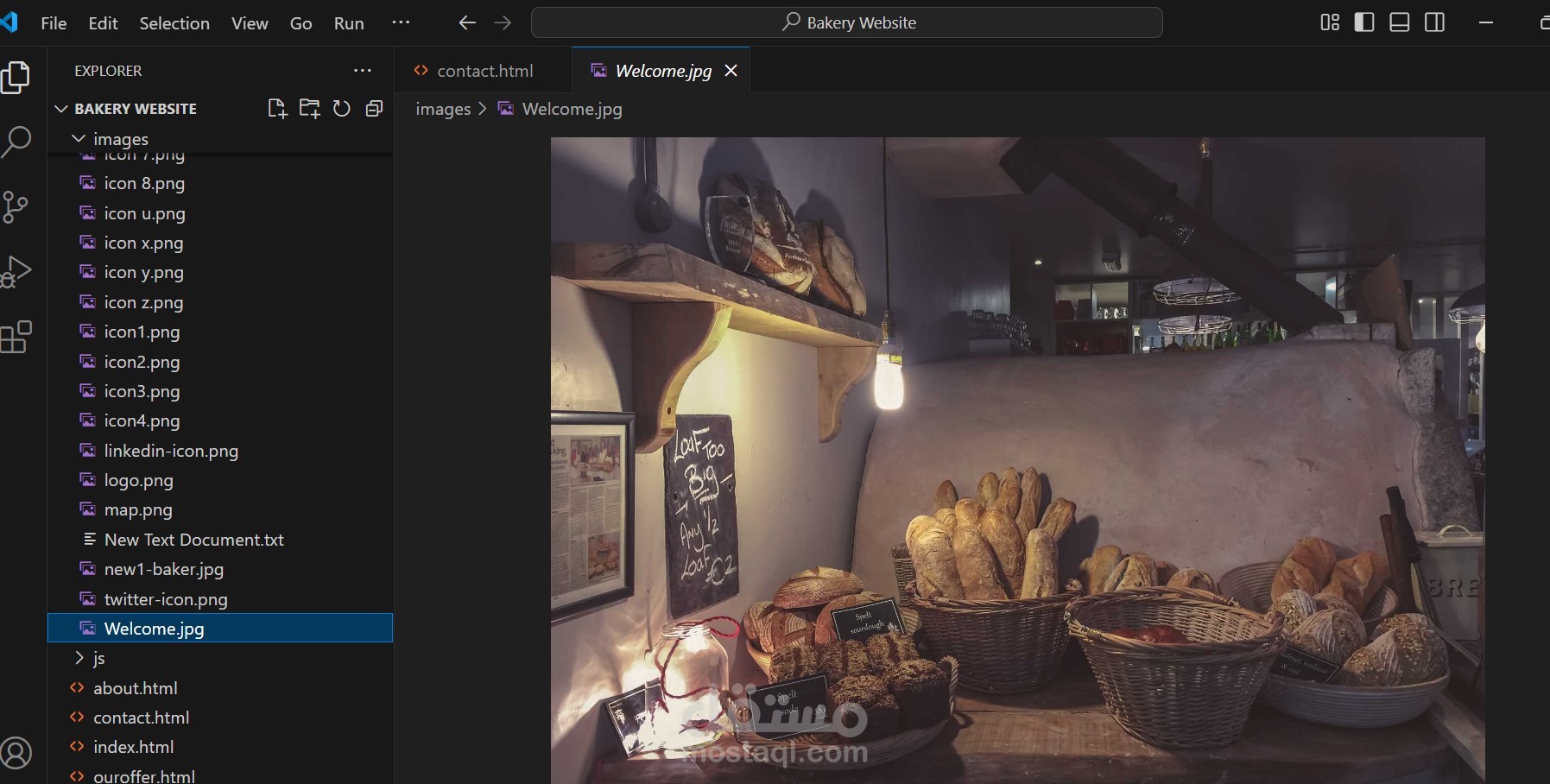1550x784 pixels.
Task: Open logo.png file
Action: [x=220, y=480]
